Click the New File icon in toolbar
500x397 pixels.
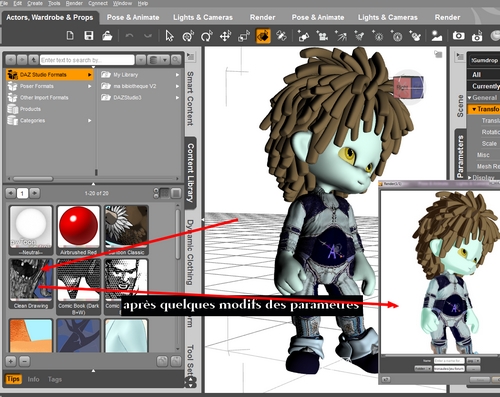pos(70,35)
